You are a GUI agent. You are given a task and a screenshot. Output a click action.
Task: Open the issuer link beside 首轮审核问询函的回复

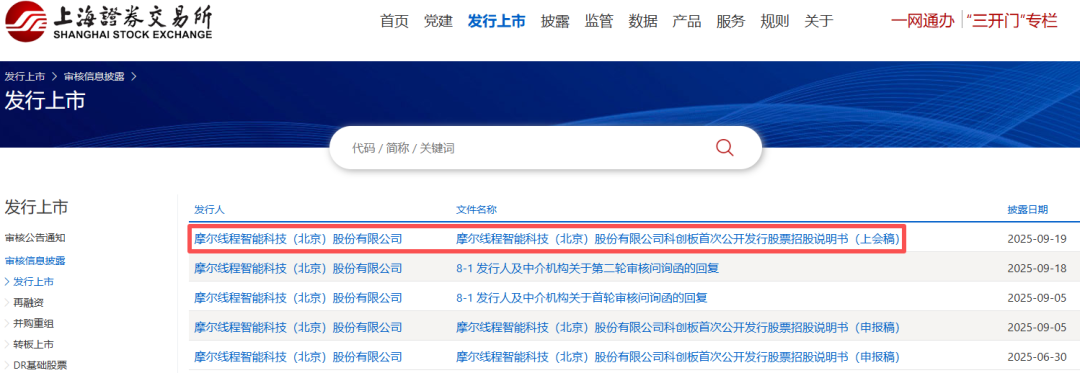298,298
